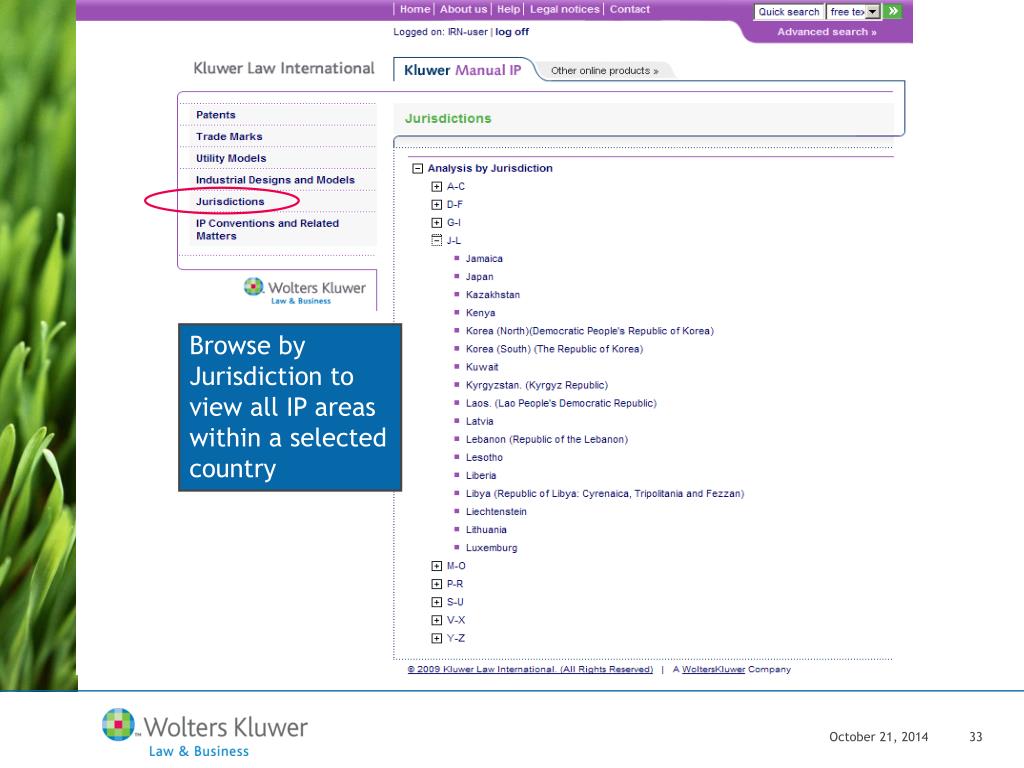Select Jamaica in the jurisdiction list
1024x768 pixels.
484,259
